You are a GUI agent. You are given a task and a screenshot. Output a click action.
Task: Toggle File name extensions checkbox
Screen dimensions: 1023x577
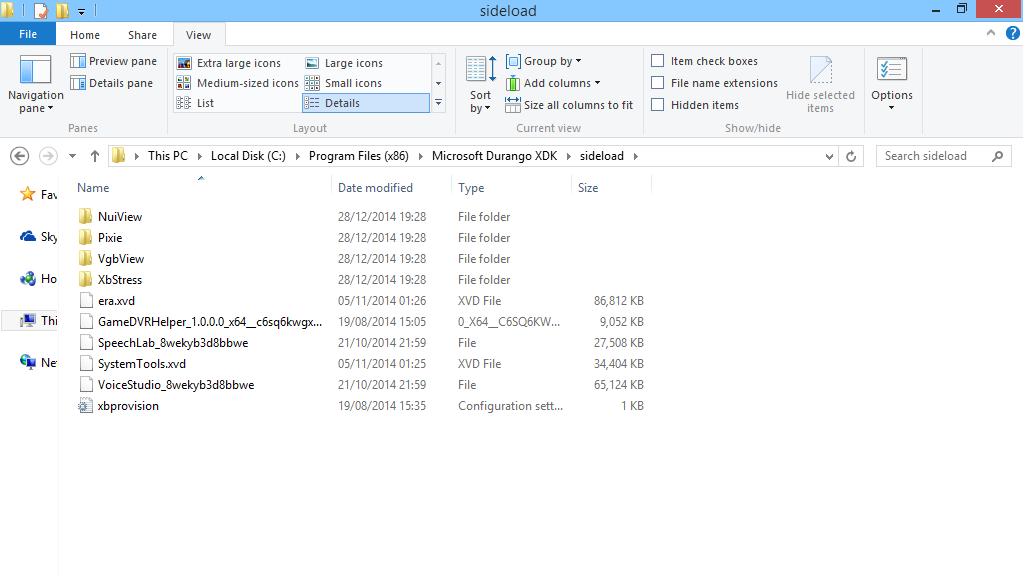(x=658, y=83)
